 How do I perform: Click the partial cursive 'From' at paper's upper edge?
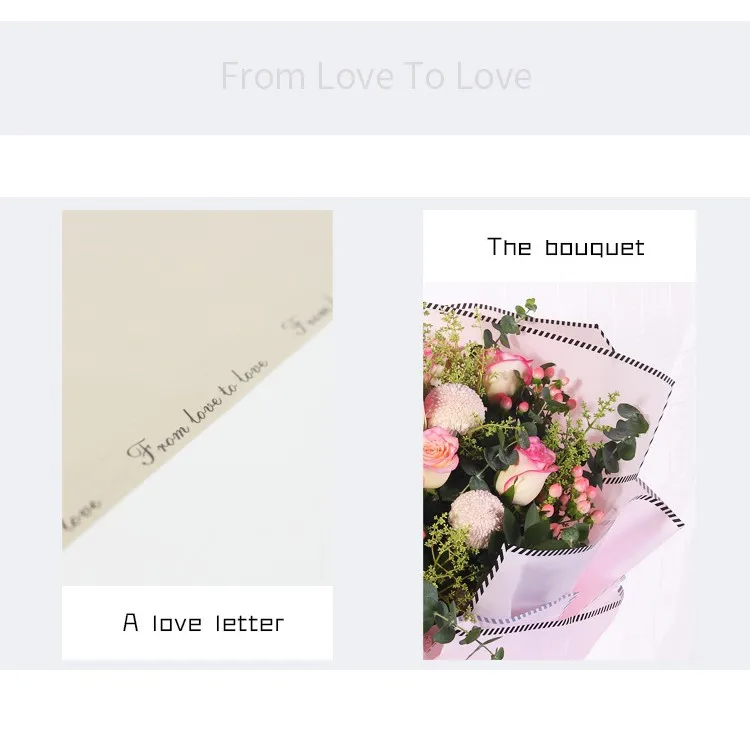pyautogui.click(x=307, y=317)
